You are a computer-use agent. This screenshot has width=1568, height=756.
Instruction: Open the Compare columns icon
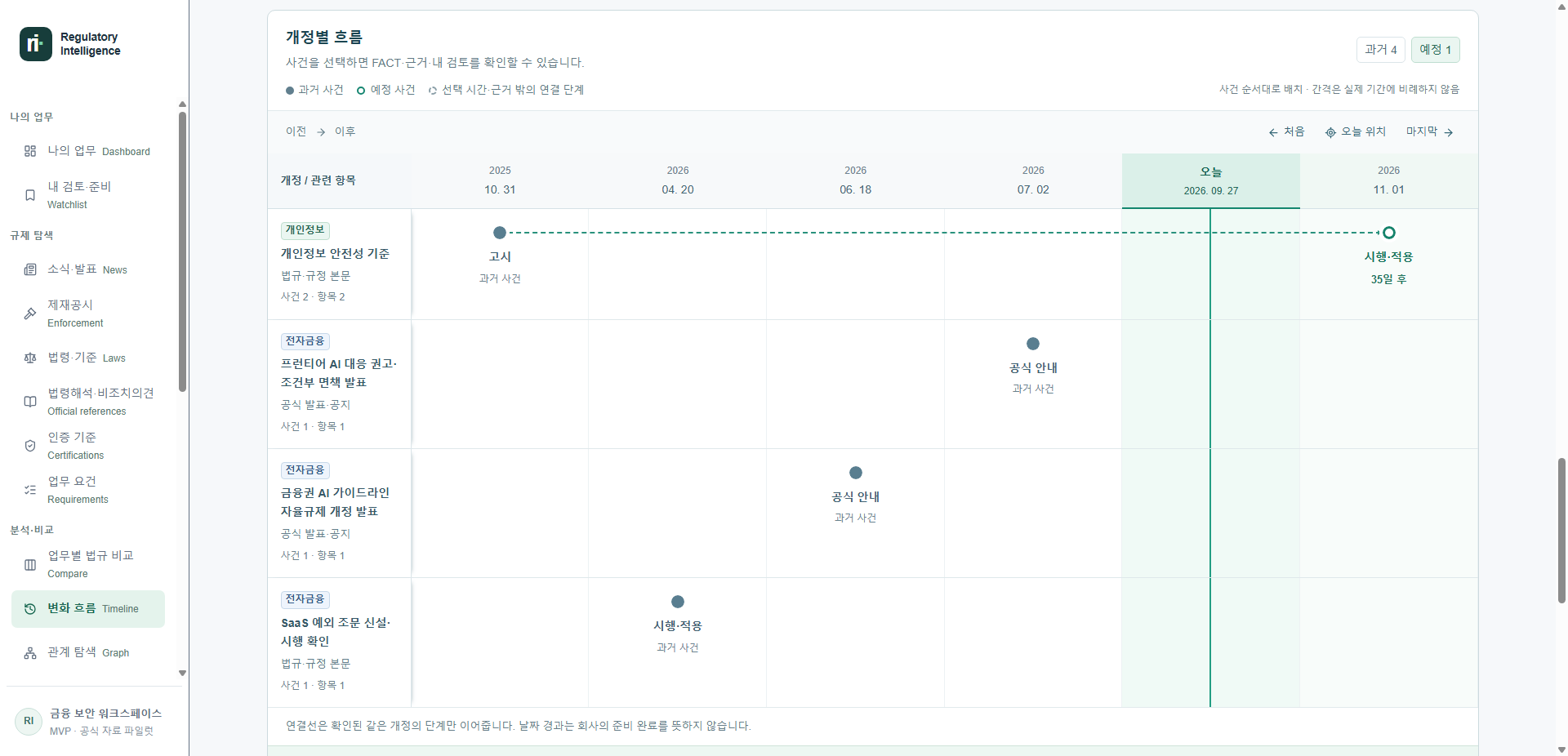(30, 565)
